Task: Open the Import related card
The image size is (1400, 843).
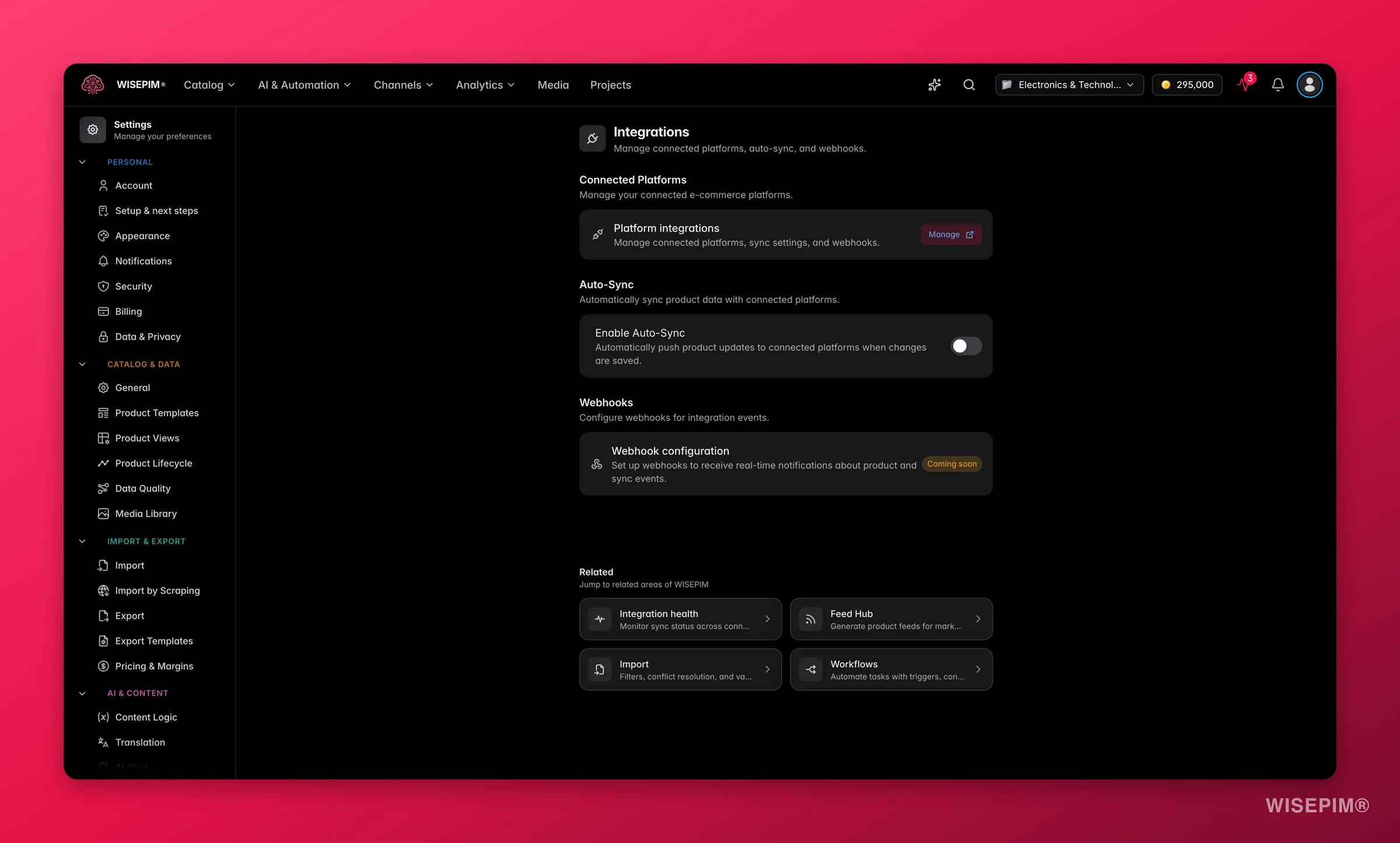Action: [680, 669]
